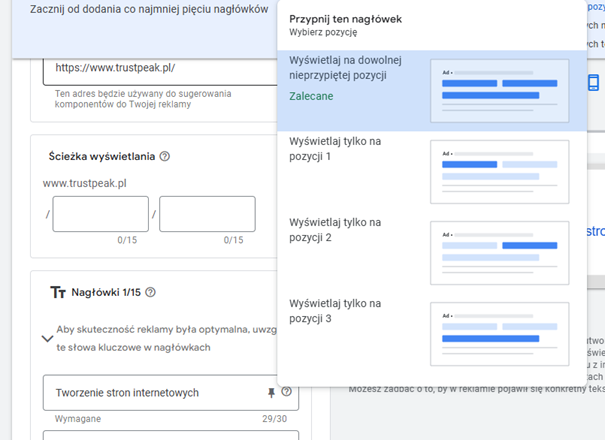
Task: Click the 'Nagłówki 1/15' heading
Action: (x=106, y=292)
